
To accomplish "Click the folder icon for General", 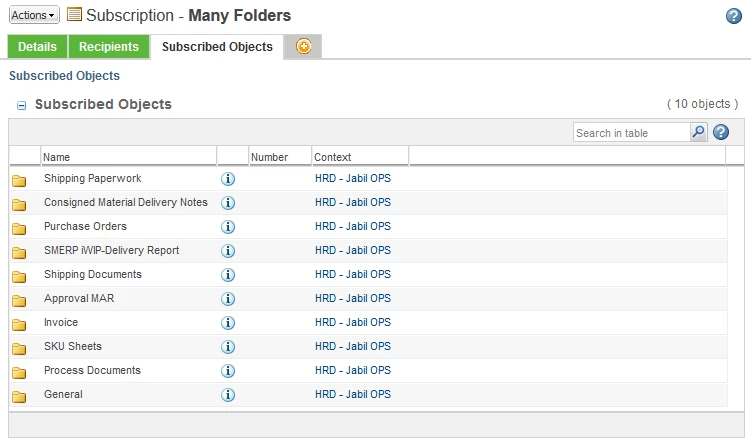I will 19,396.
